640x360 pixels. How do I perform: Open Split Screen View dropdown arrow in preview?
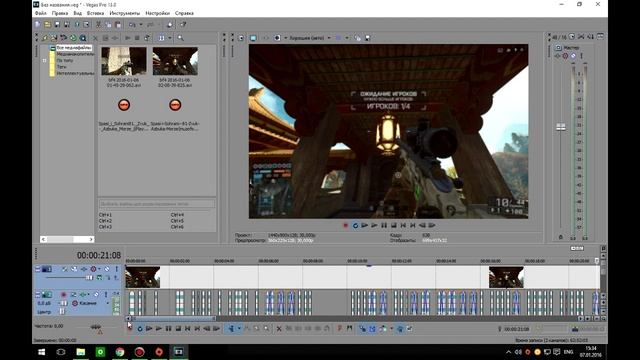click(x=286, y=38)
